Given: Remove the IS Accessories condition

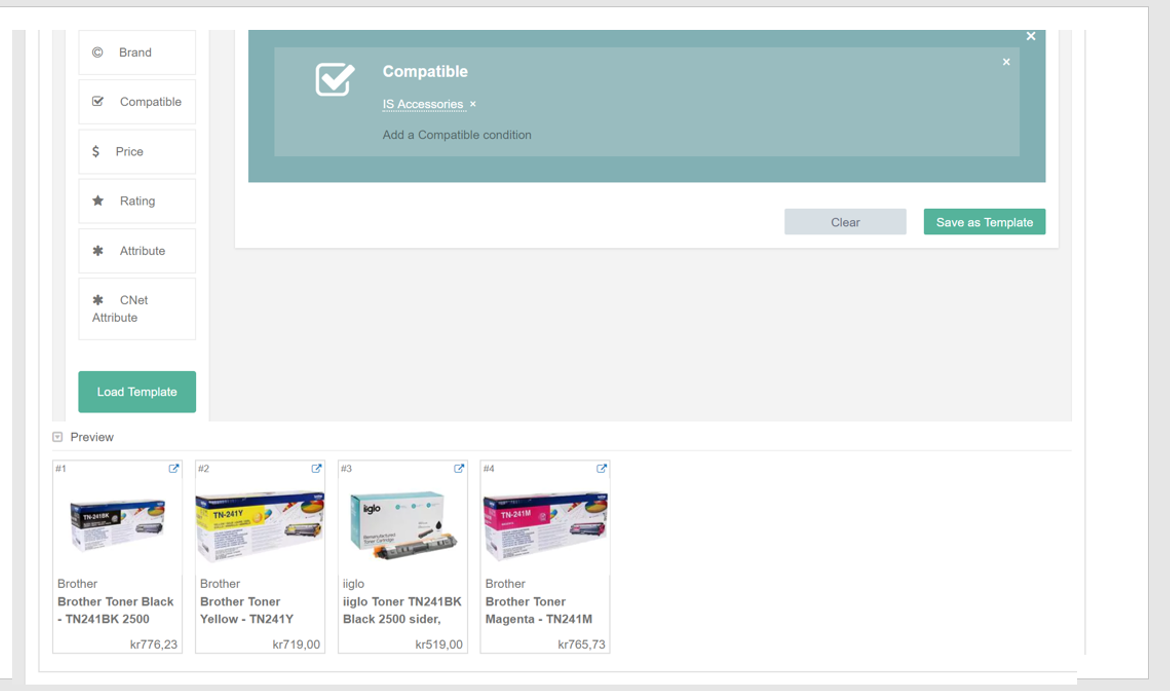Looking at the screenshot, I should pyautogui.click(x=472, y=104).
